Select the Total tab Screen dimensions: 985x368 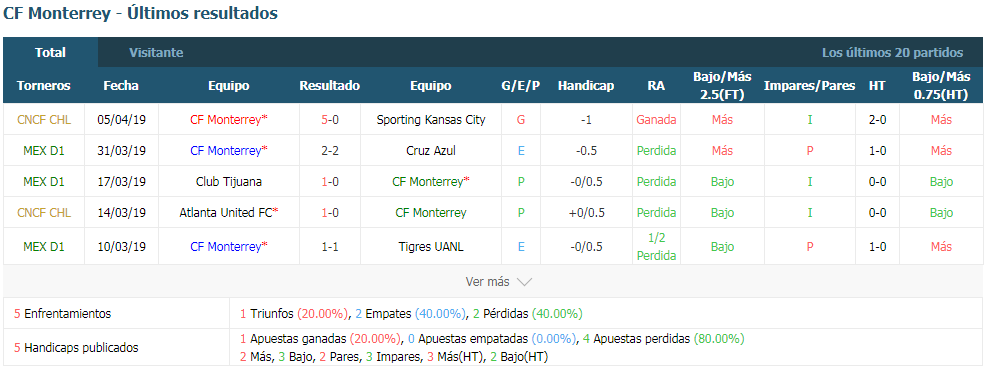point(50,53)
